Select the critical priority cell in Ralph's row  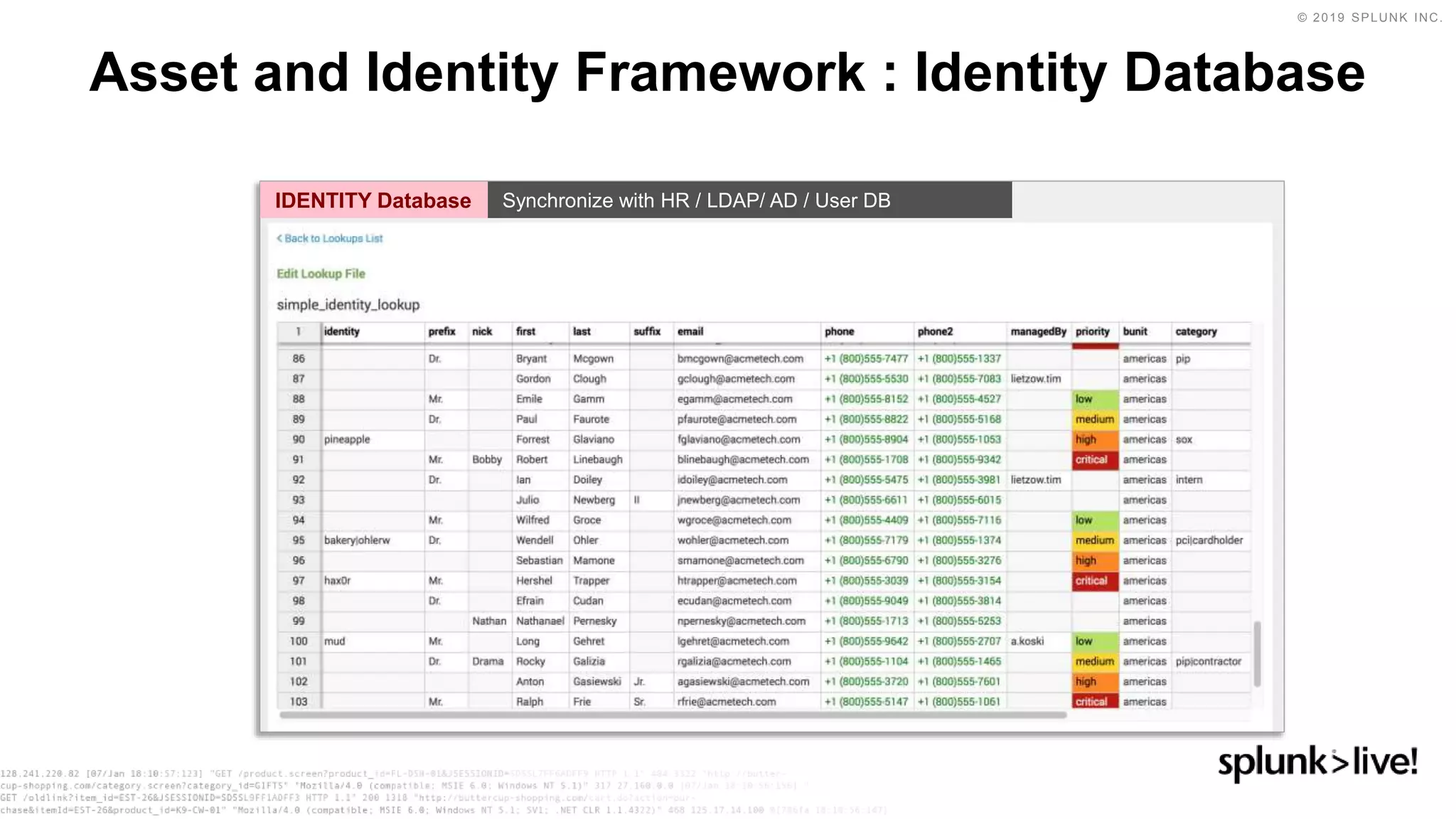click(x=1095, y=702)
